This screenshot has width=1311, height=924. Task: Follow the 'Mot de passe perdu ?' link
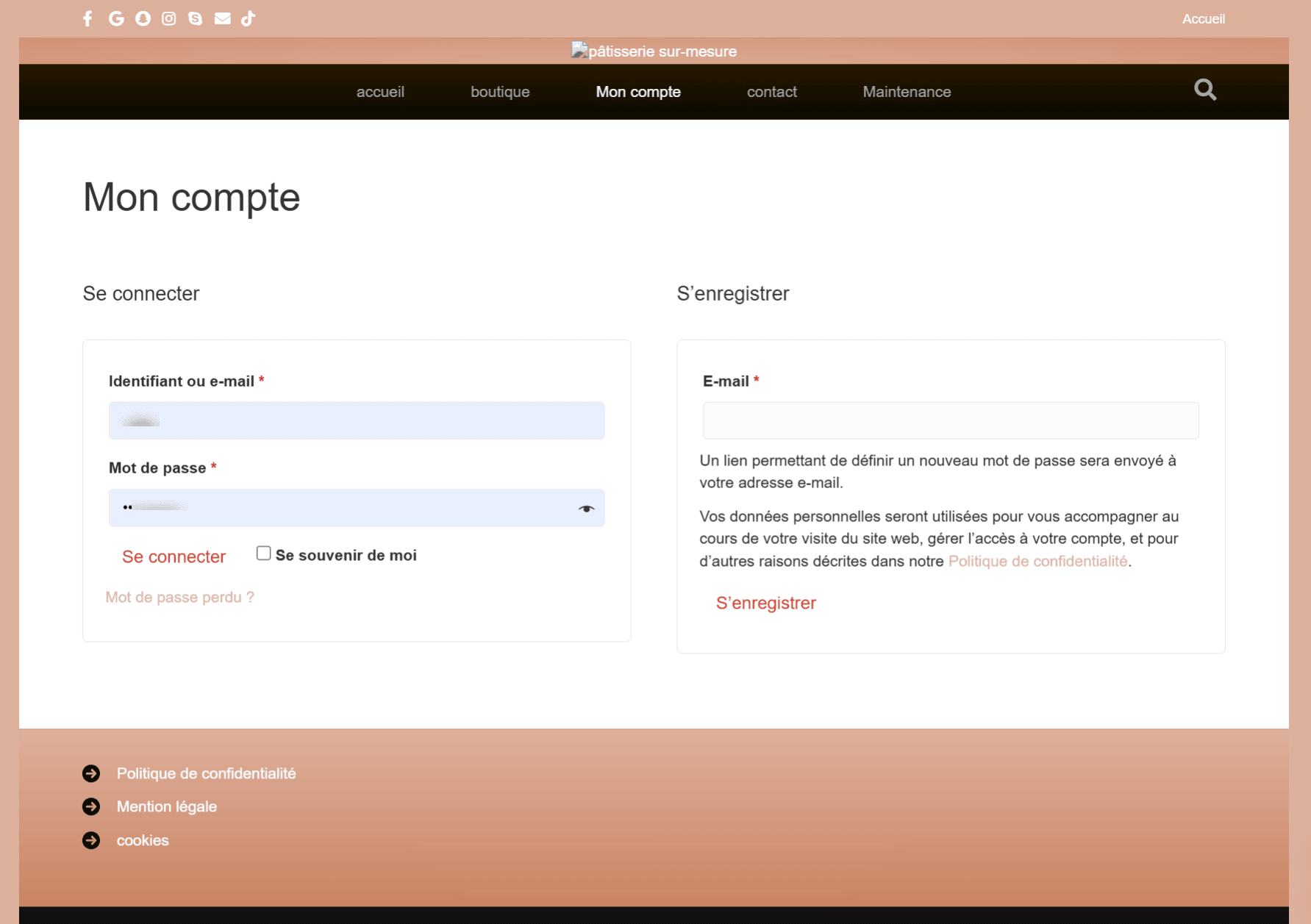[x=179, y=597]
